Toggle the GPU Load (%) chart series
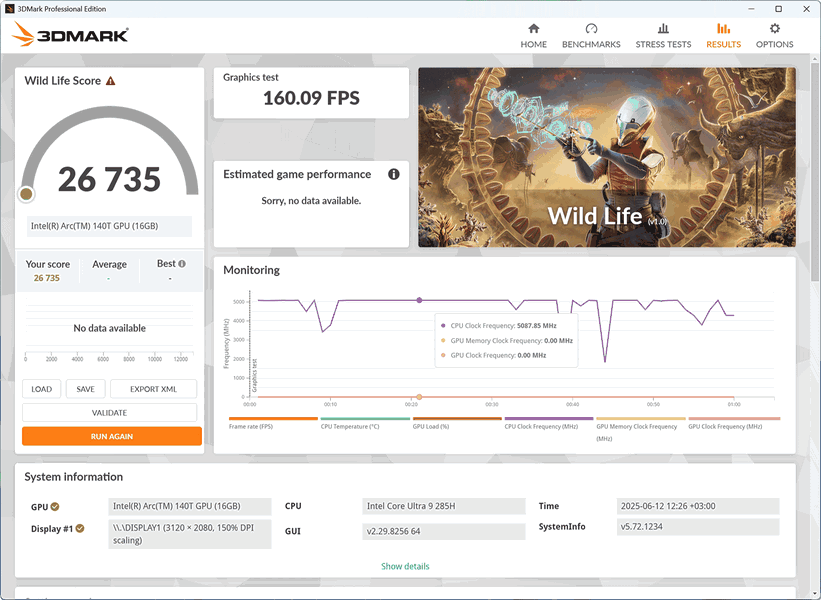821x600 pixels. coord(457,424)
